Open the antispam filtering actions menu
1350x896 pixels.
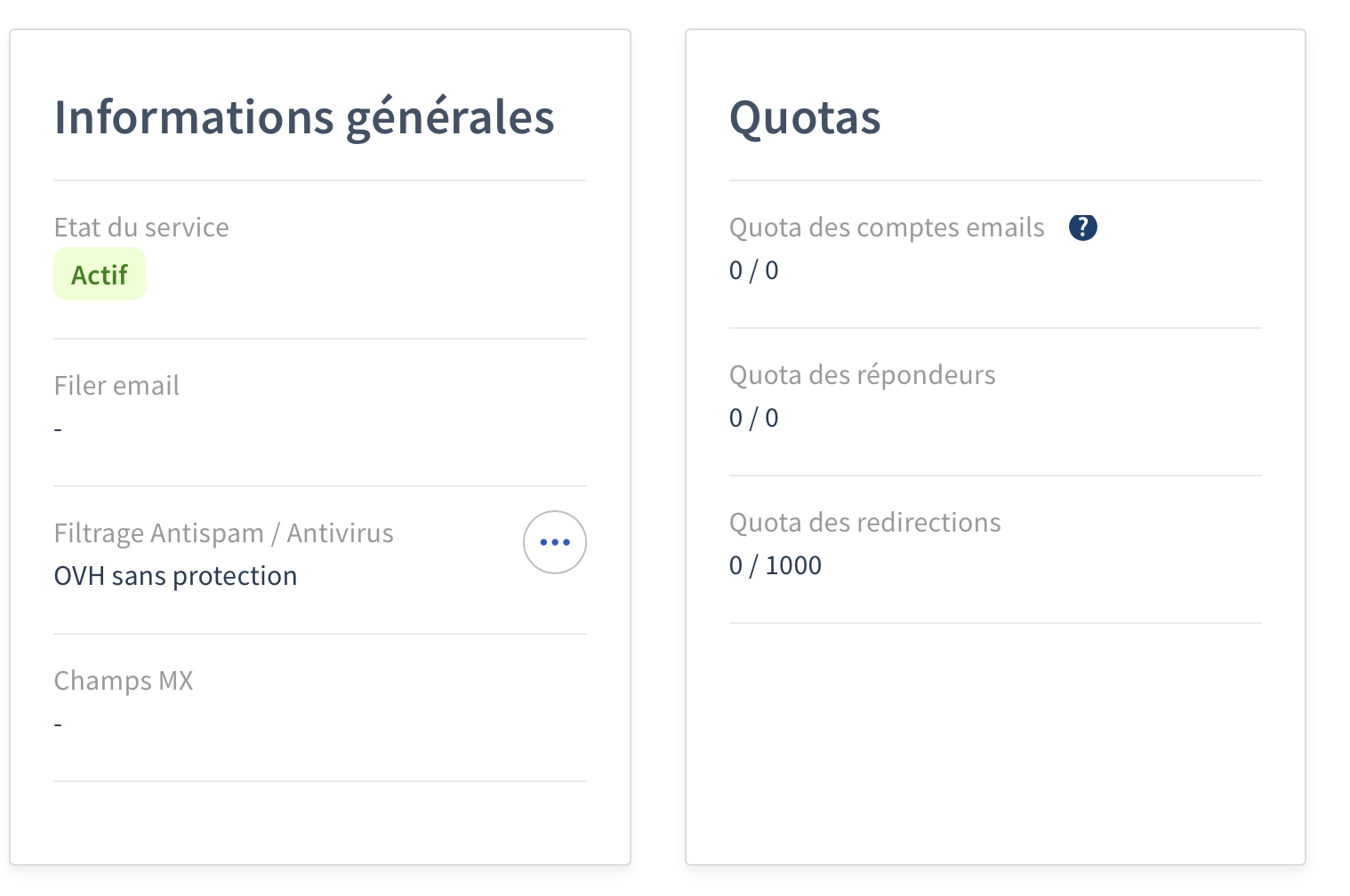pyautogui.click(x=554, y=542)
